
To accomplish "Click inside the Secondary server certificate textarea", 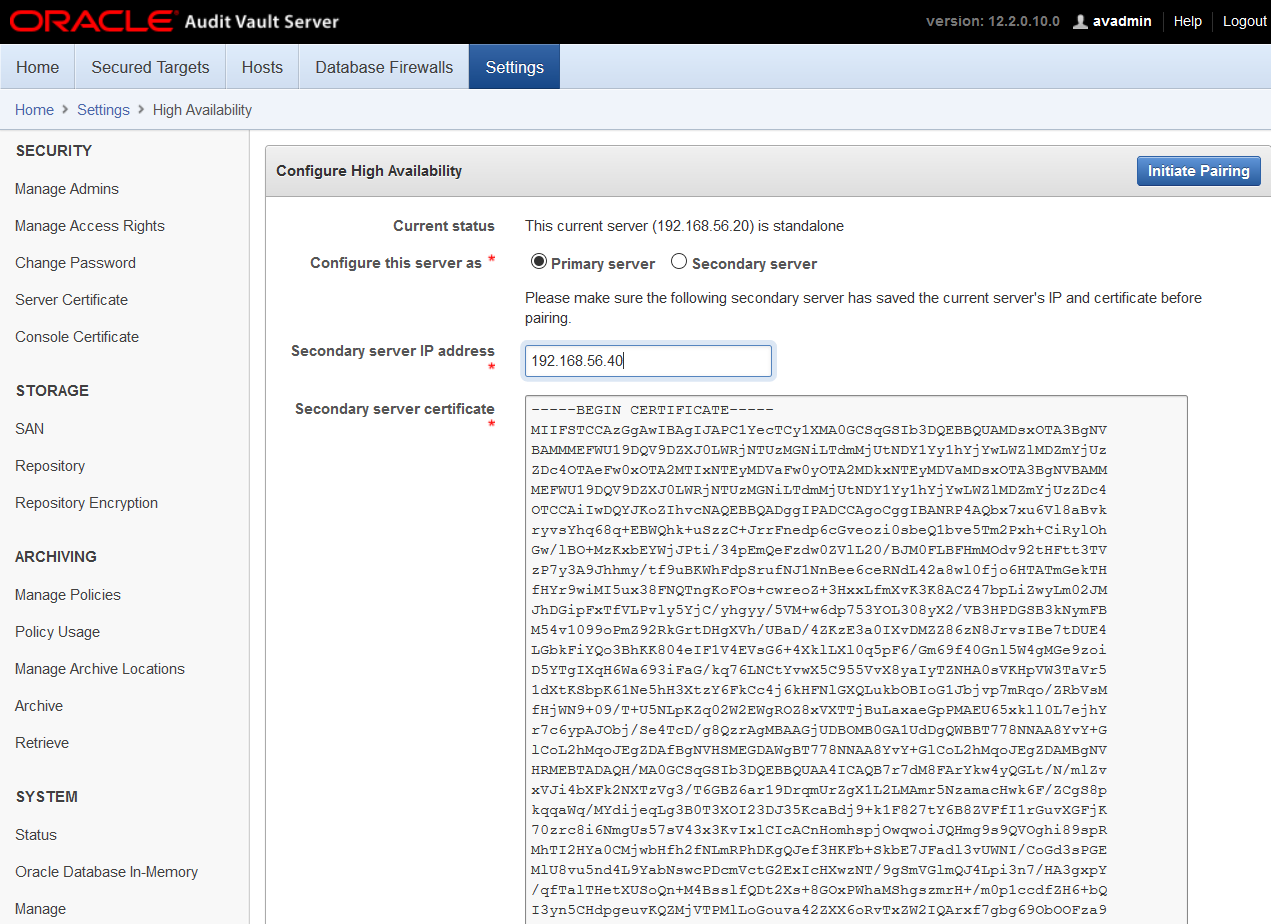I will click(856, 660).
